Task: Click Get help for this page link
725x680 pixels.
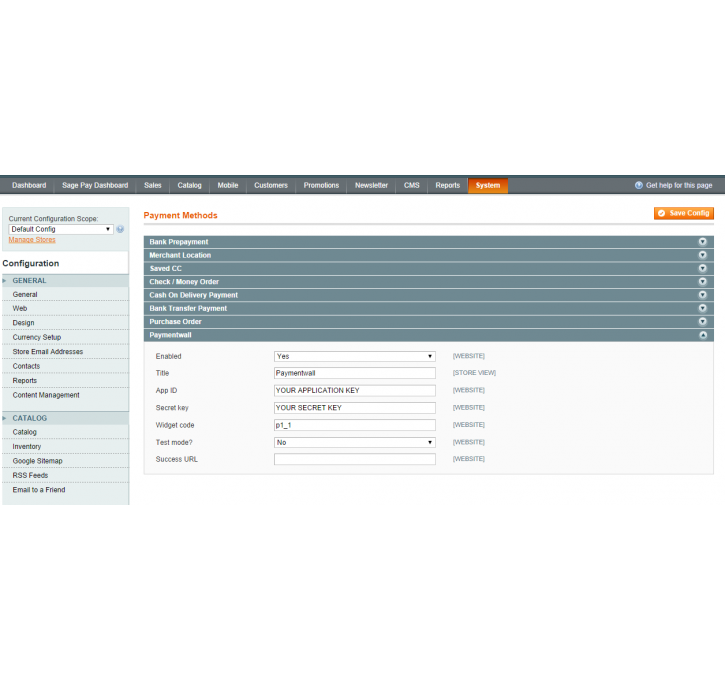Action: tap(679, 185)
